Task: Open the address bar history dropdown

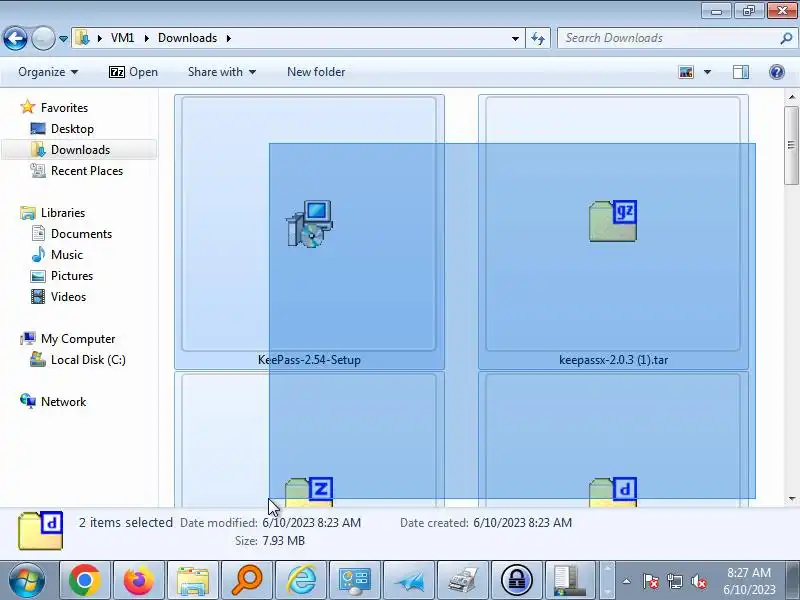Action: tap(515, 38)
